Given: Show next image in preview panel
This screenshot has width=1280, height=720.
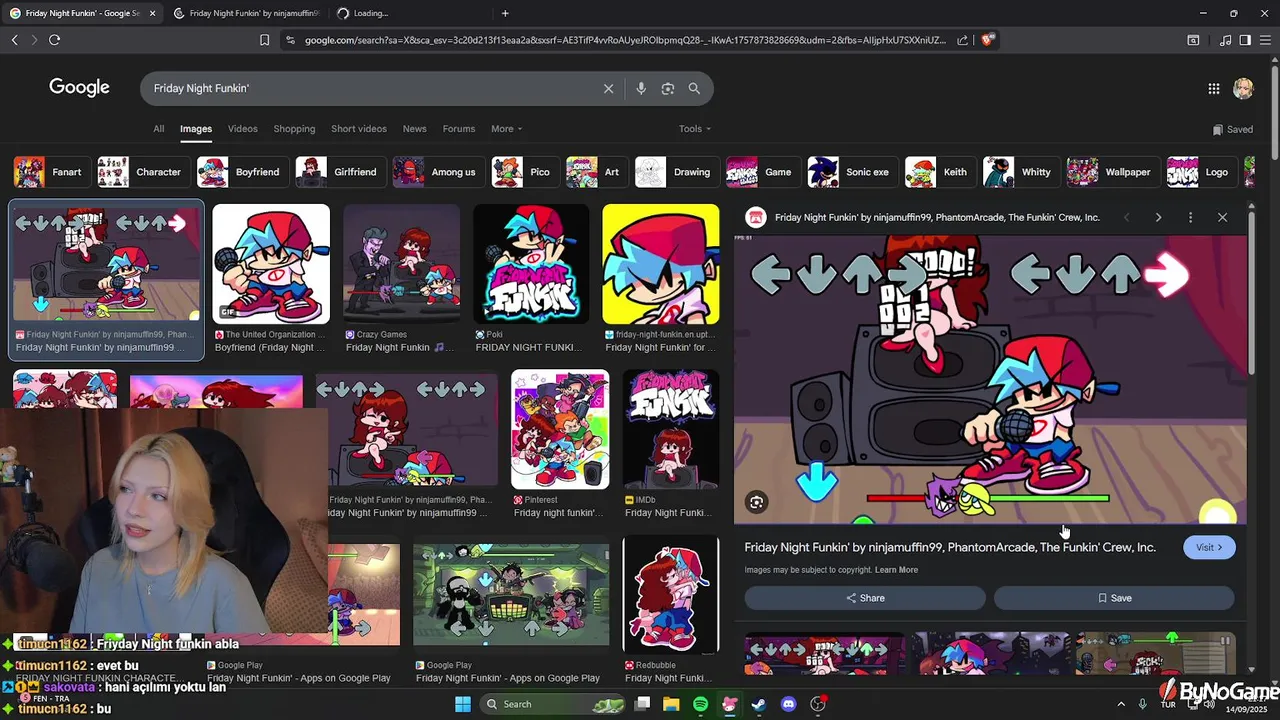Looking at the screenshot, I should [x=1158, y=217].
